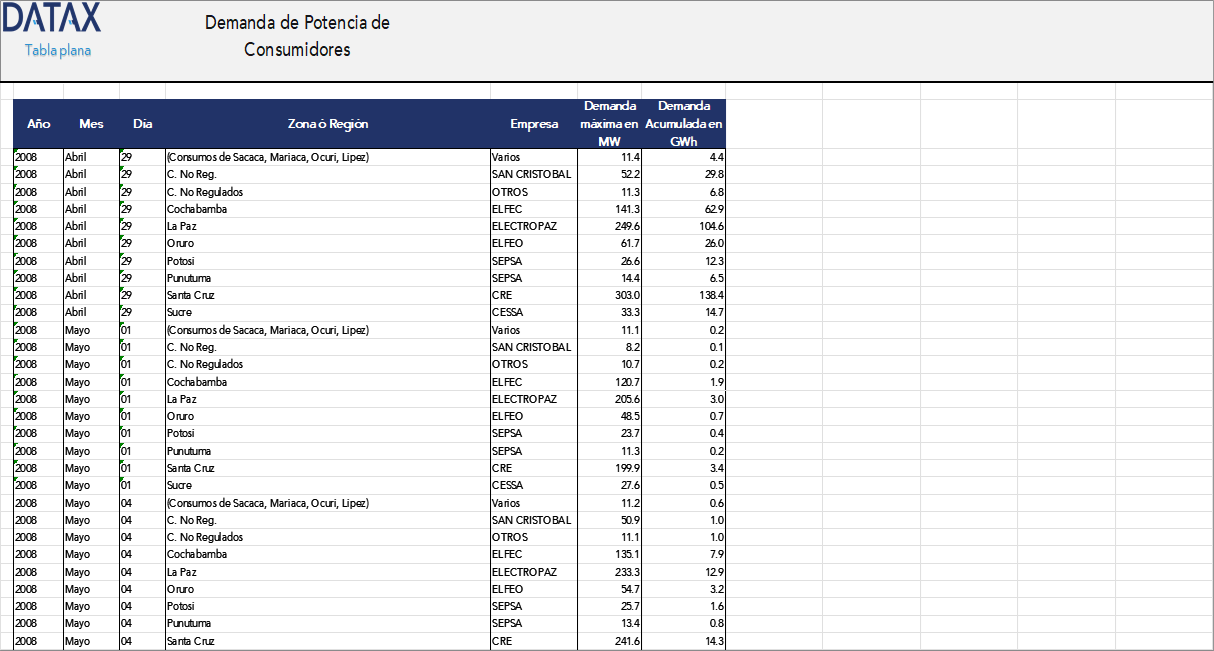Open the Tabla plana link
This screenshot has width=1214, height=651.
(58, 51)
